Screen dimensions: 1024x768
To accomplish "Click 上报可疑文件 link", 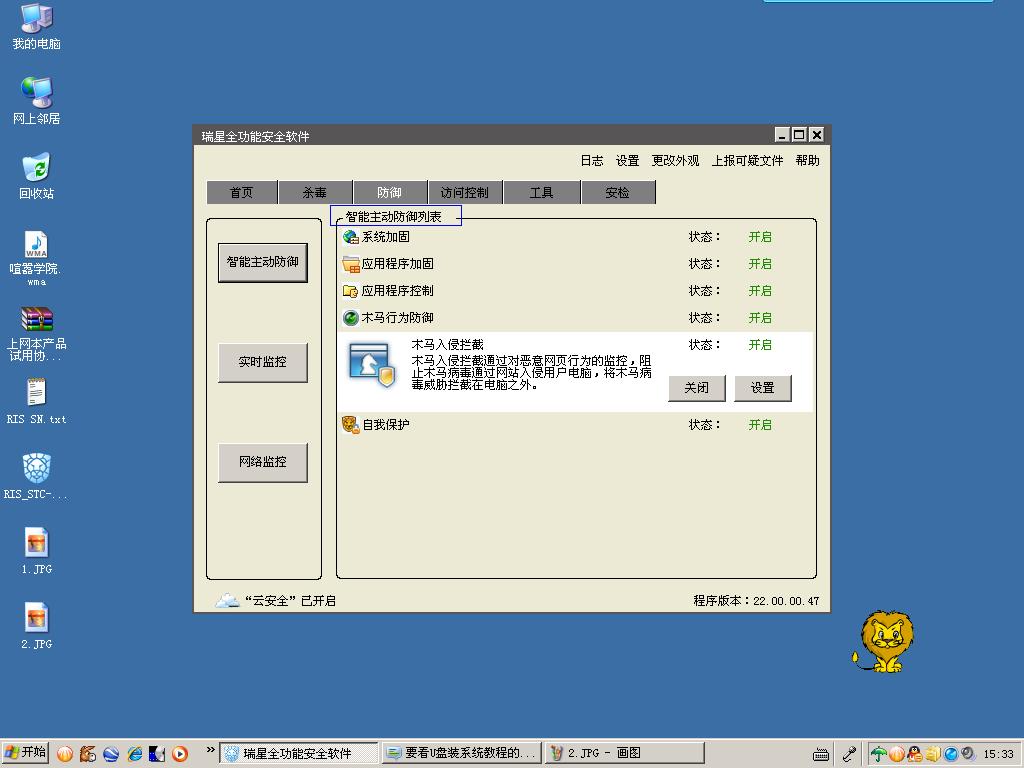I will pos(747,161).
